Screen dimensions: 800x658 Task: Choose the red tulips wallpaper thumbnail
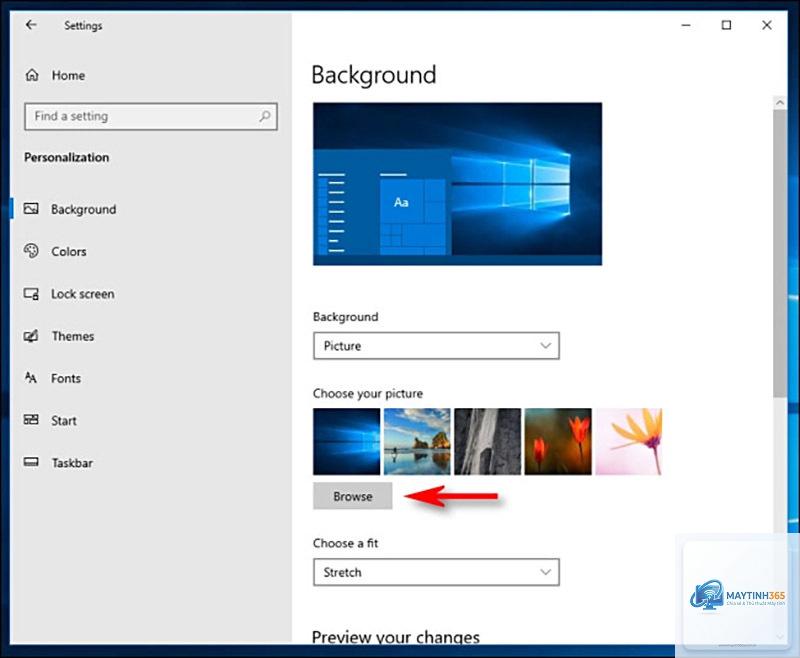pyautogui.click(x=558, y=441)
